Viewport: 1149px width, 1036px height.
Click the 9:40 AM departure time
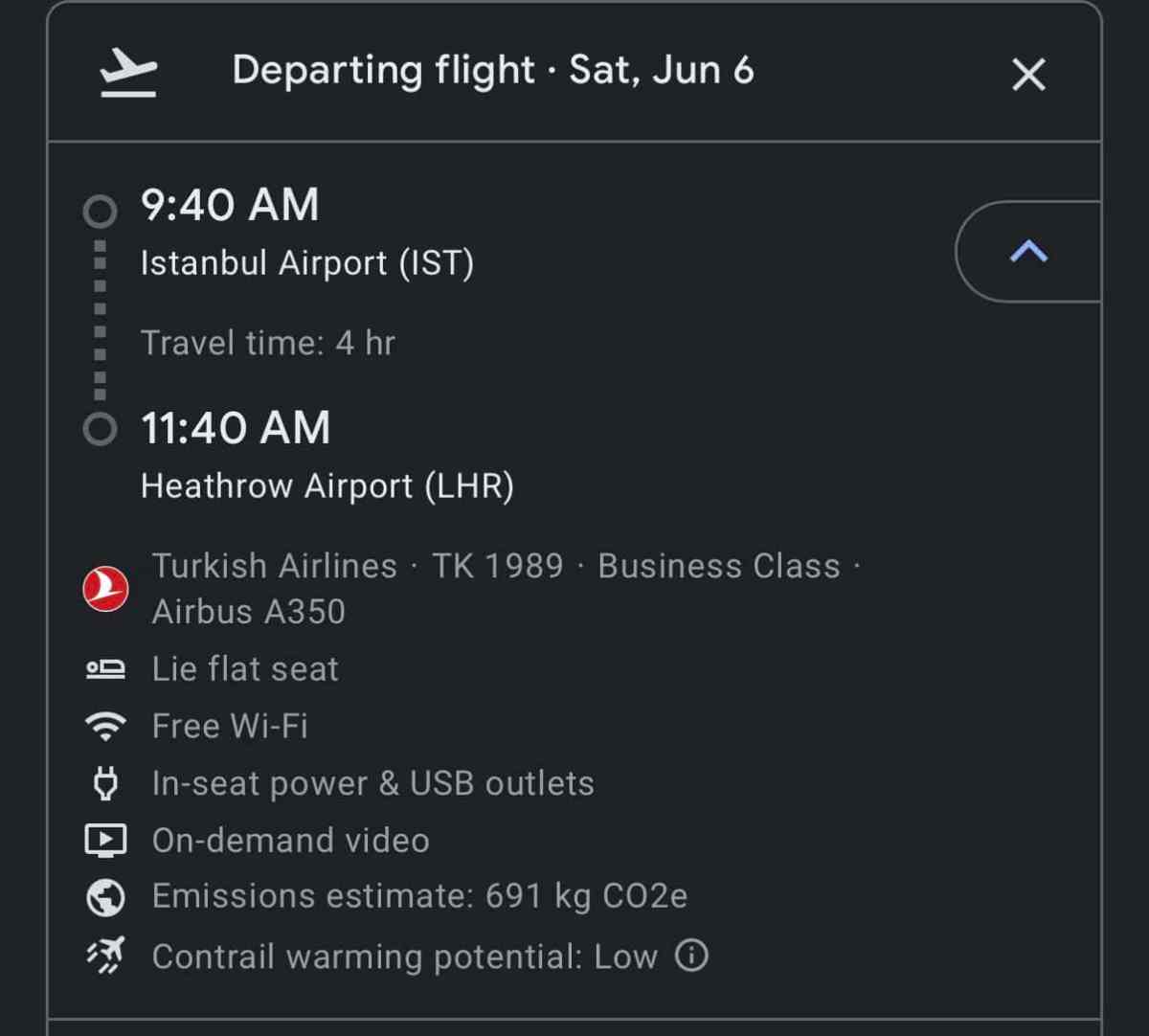point(230,205)
